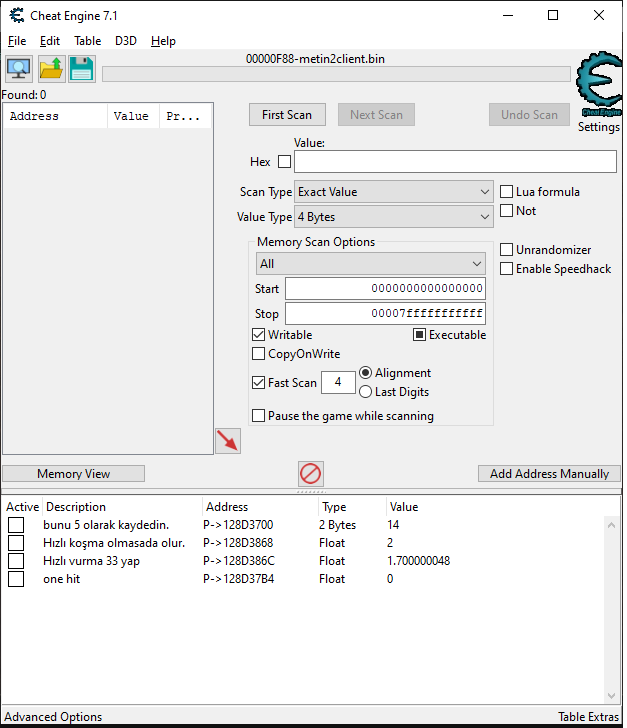The height and width of the screenshot is (728, 627).
Task: Copy selected addresses with red arrow icon
Action: coord(228,441)
